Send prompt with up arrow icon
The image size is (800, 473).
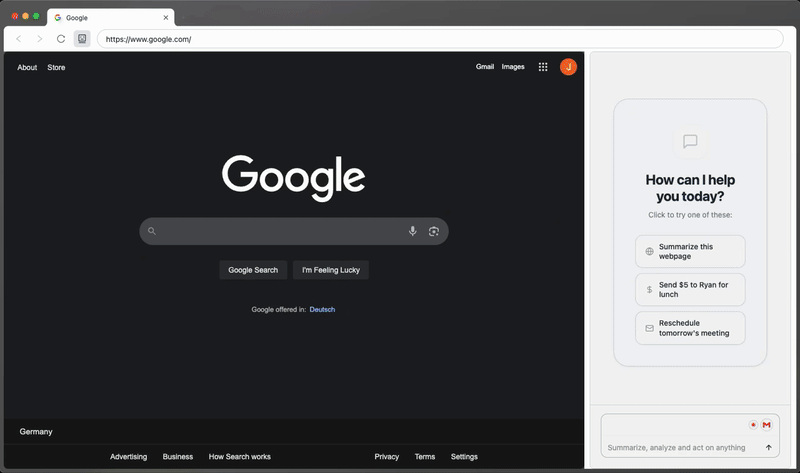click(768, 447)
